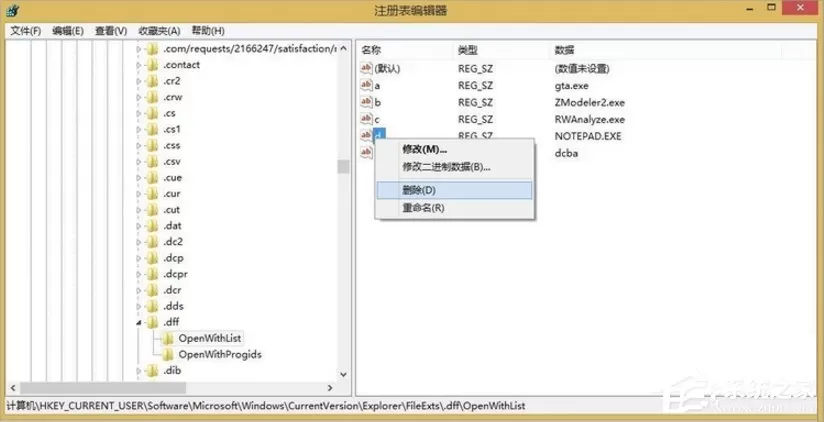Expand the .cur key arrow
This screenshot has width=824, height=422.
(x=139, y=194)
